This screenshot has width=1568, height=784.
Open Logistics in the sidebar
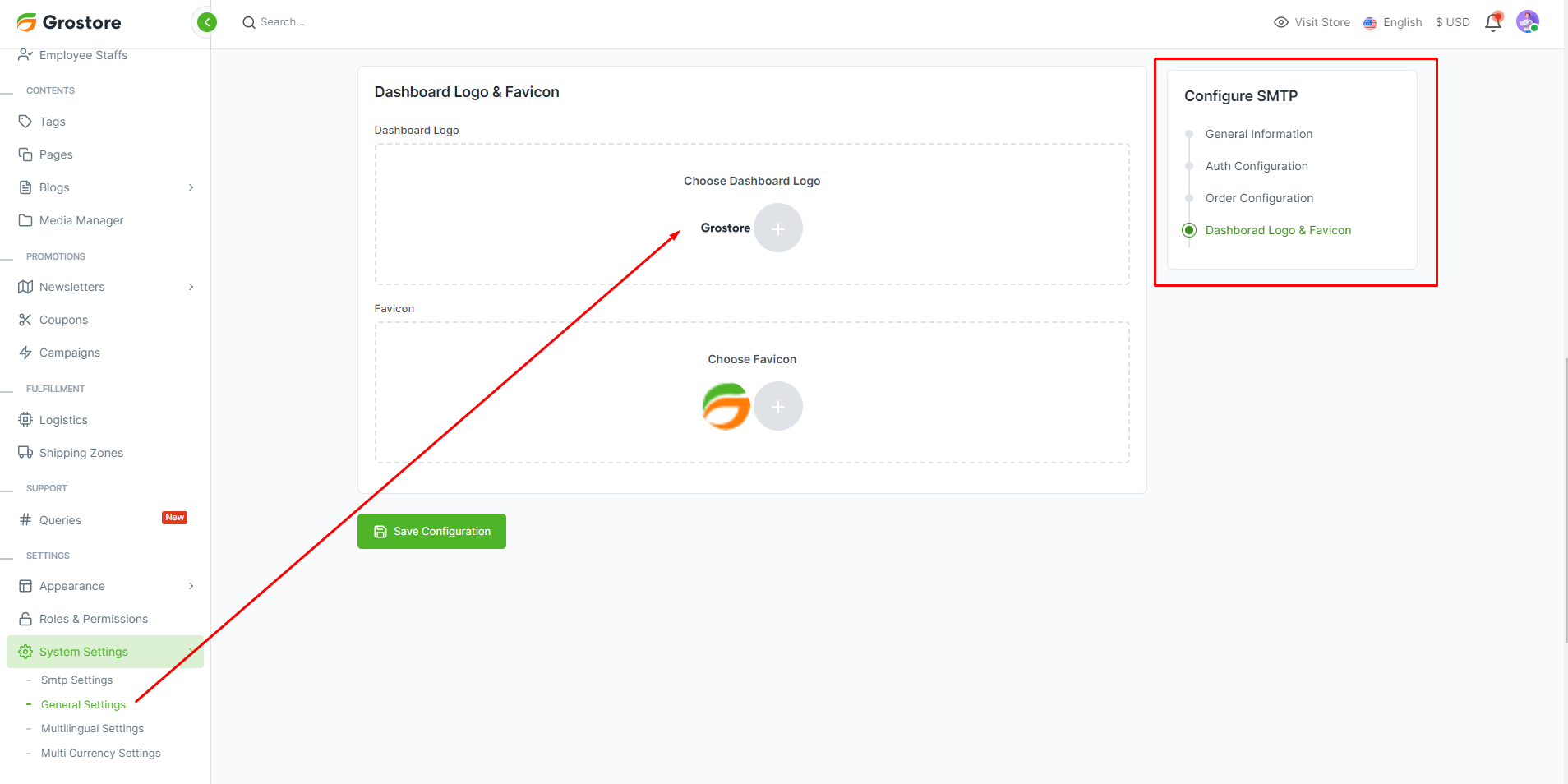[x=63, y=420]
